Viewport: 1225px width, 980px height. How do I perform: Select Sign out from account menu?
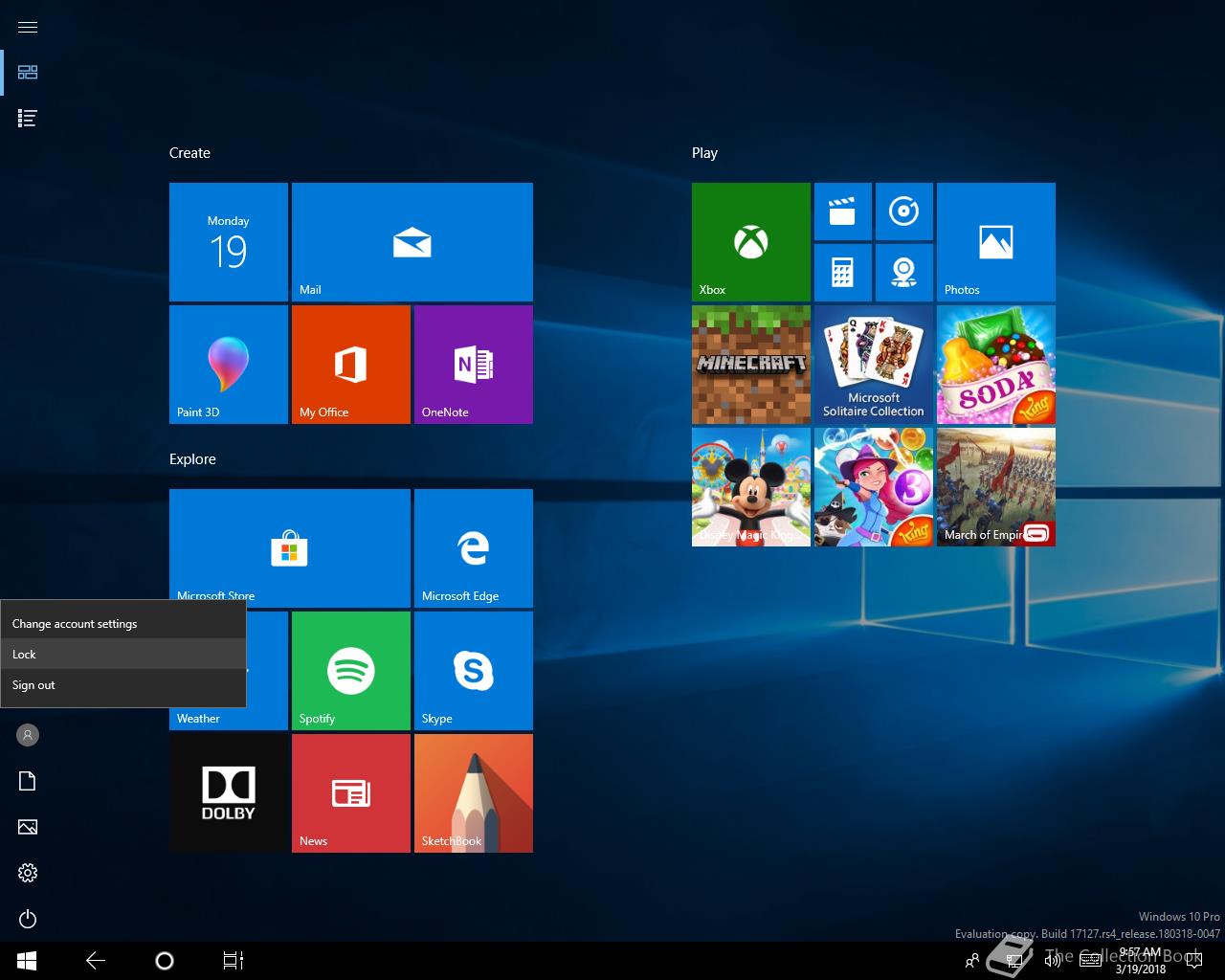click(122, 685)
